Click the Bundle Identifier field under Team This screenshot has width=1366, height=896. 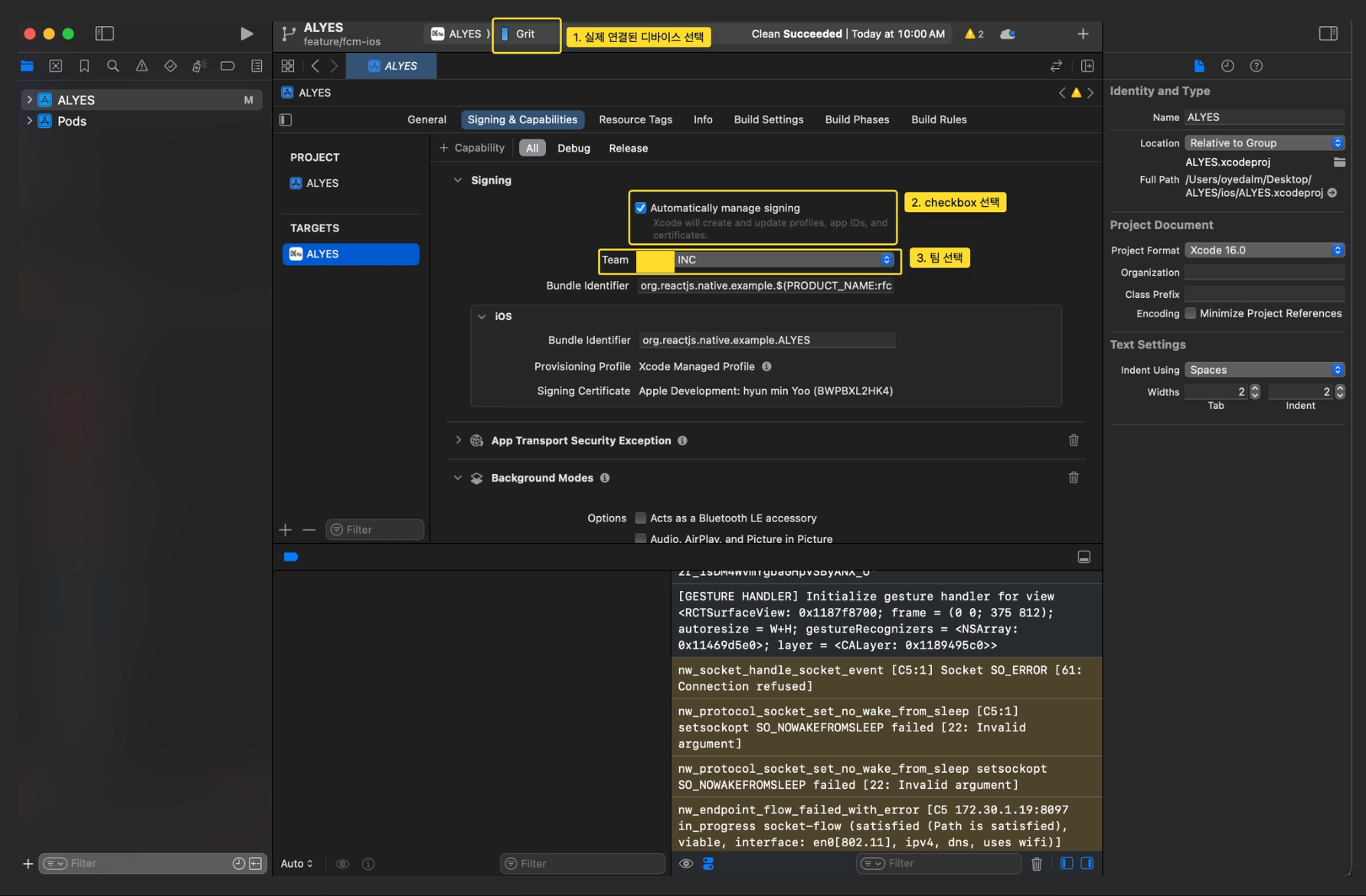click(766, 286)
